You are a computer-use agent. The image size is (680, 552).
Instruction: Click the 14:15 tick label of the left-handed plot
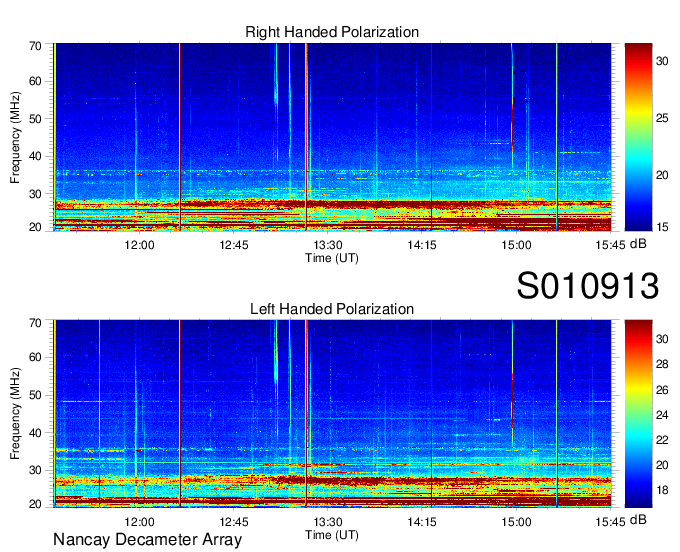point(422,522)
